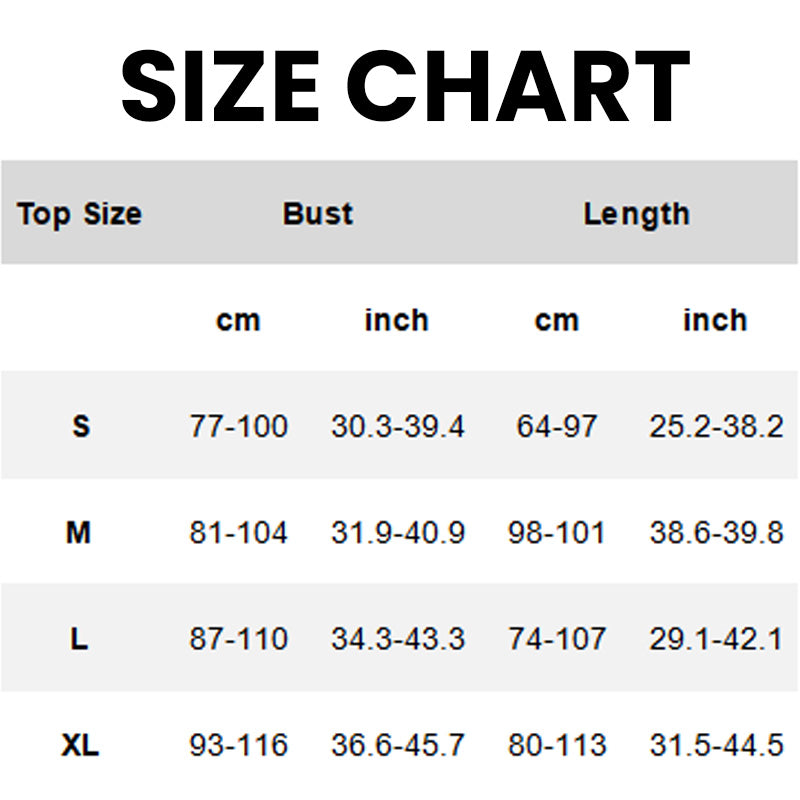Click the Bust column header
Image resolution: width=800 pixels, height=800 pixels.
[318, 214]
